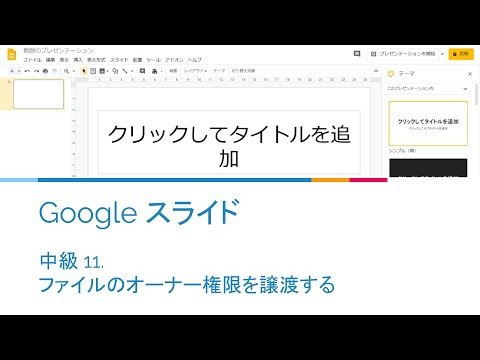This screenshot has height=360, width=480.
Task: Open the zoom level dropdown arrow
Action: [73, 71]
